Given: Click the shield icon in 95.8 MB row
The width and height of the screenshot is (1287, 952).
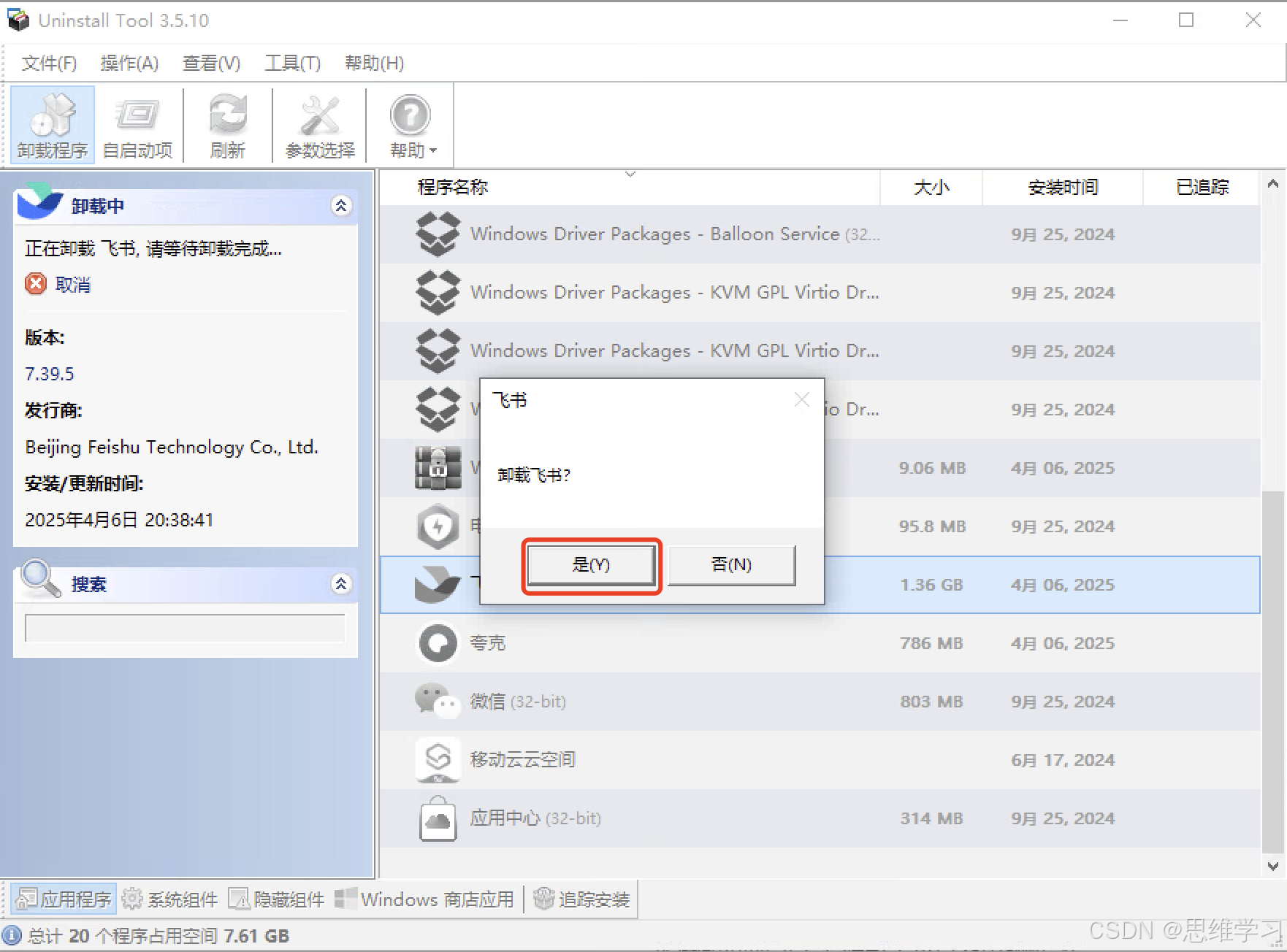Looking at the screenshot, I should [x=438, y=526].
